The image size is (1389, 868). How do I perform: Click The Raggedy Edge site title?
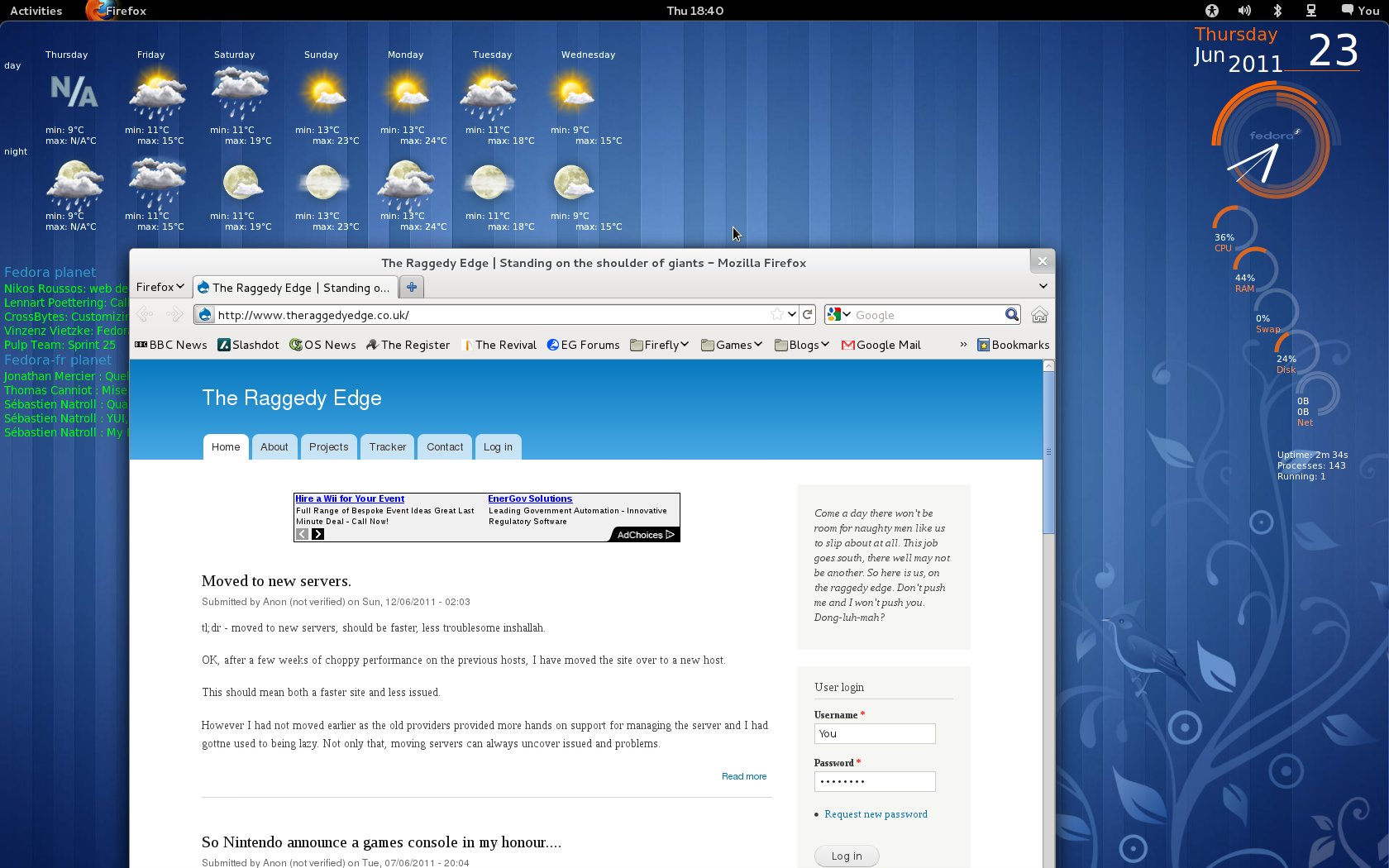pos(292,398)
